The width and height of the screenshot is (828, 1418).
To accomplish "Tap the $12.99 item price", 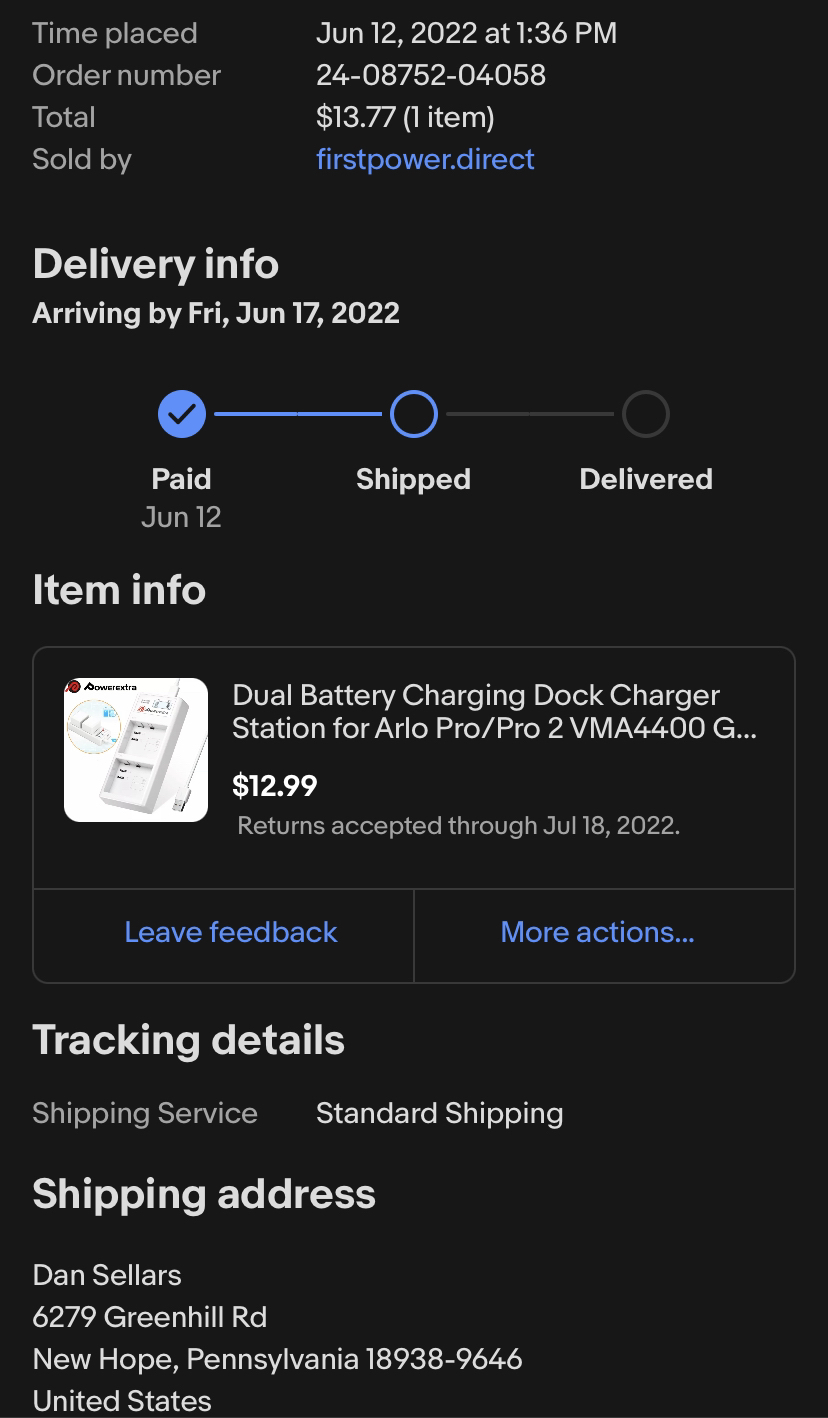I will (275, 786).
